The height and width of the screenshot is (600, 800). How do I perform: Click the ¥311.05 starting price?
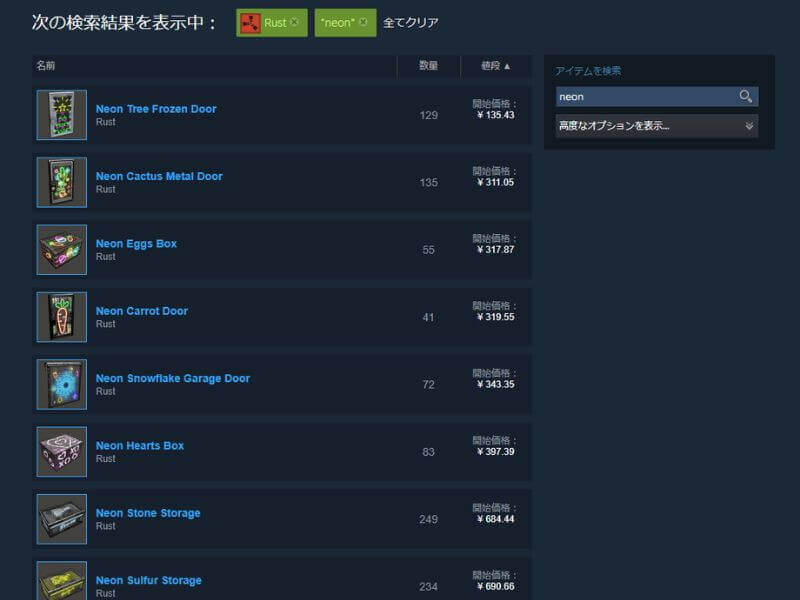pyautogui.click(x=495, y=182)
